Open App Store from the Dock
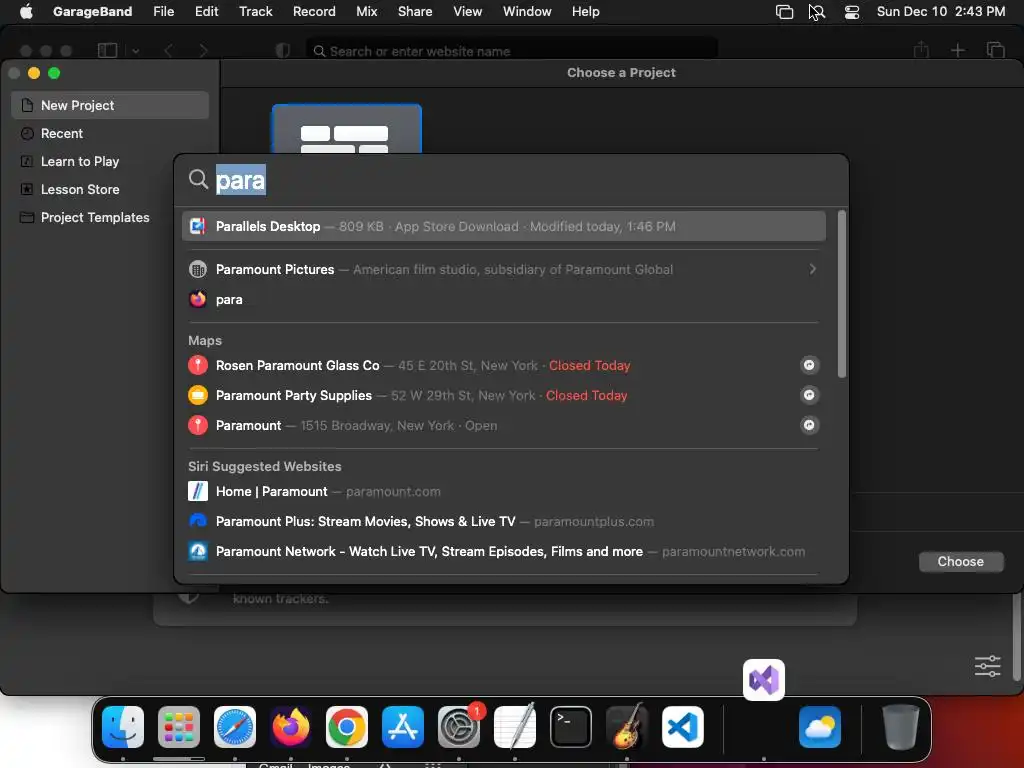The height and width of the screenshot is (768, 1024). tap(403, 727)
